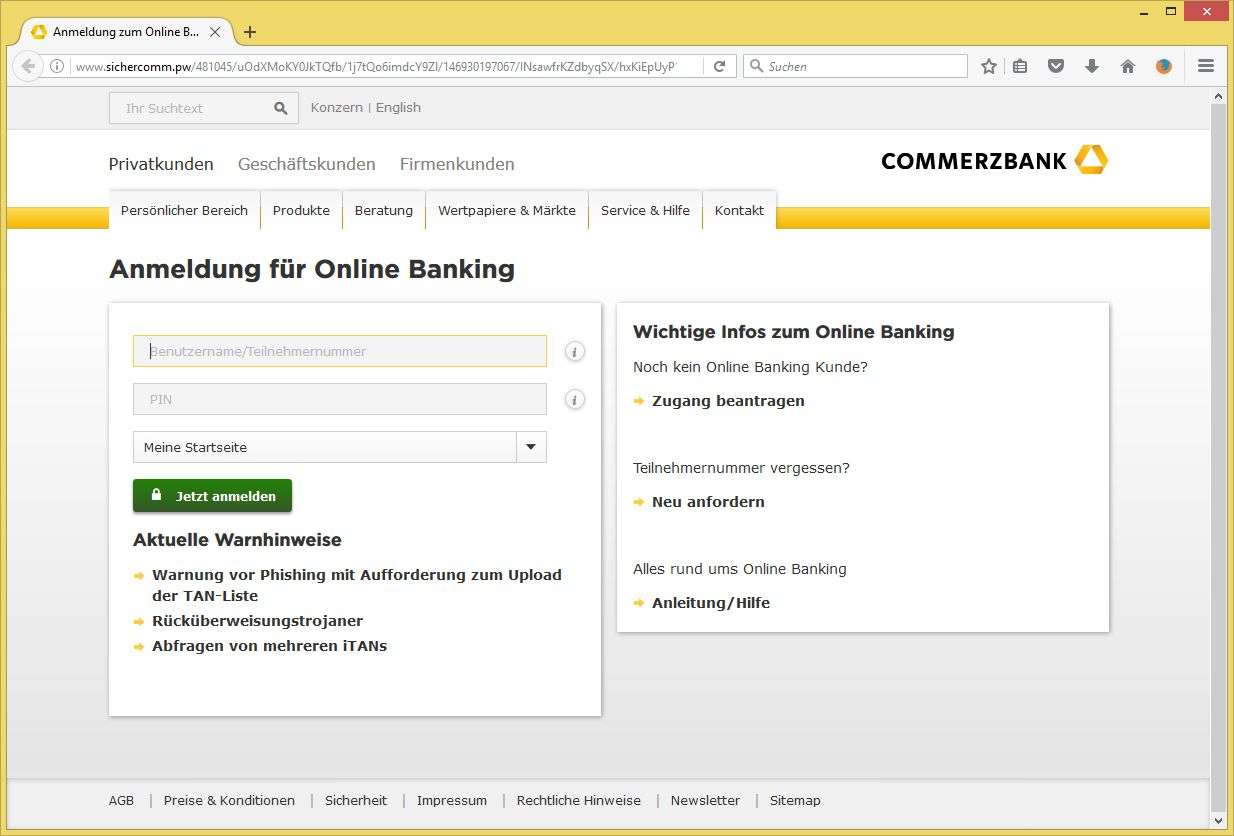Viewport: 1234px width, 836px height.
Task: Open the Anleitung/Hilfe link
Action: [x=711, y=603]
